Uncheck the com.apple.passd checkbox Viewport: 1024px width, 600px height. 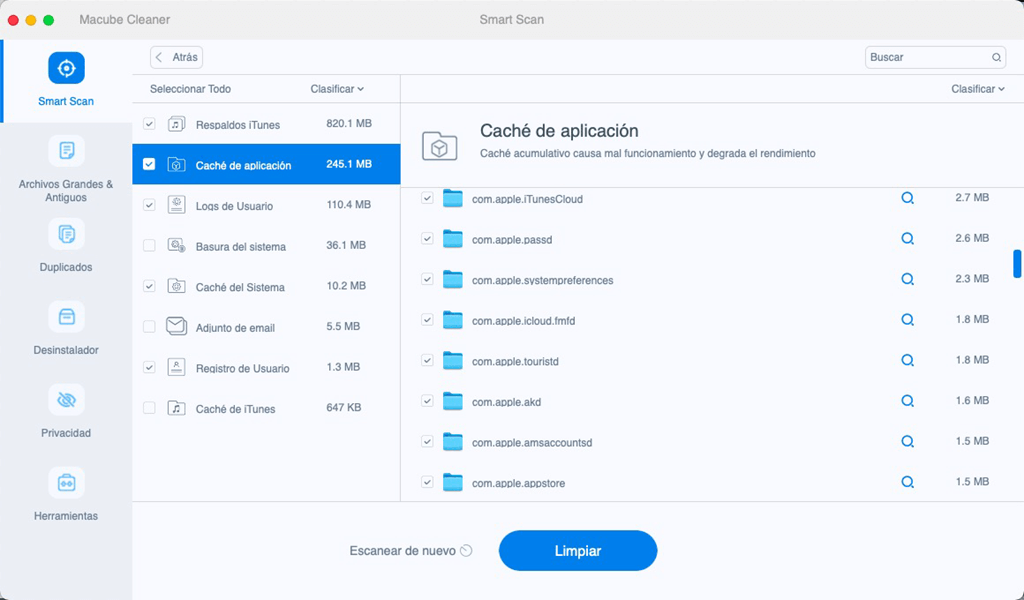(x=427, y=238)
